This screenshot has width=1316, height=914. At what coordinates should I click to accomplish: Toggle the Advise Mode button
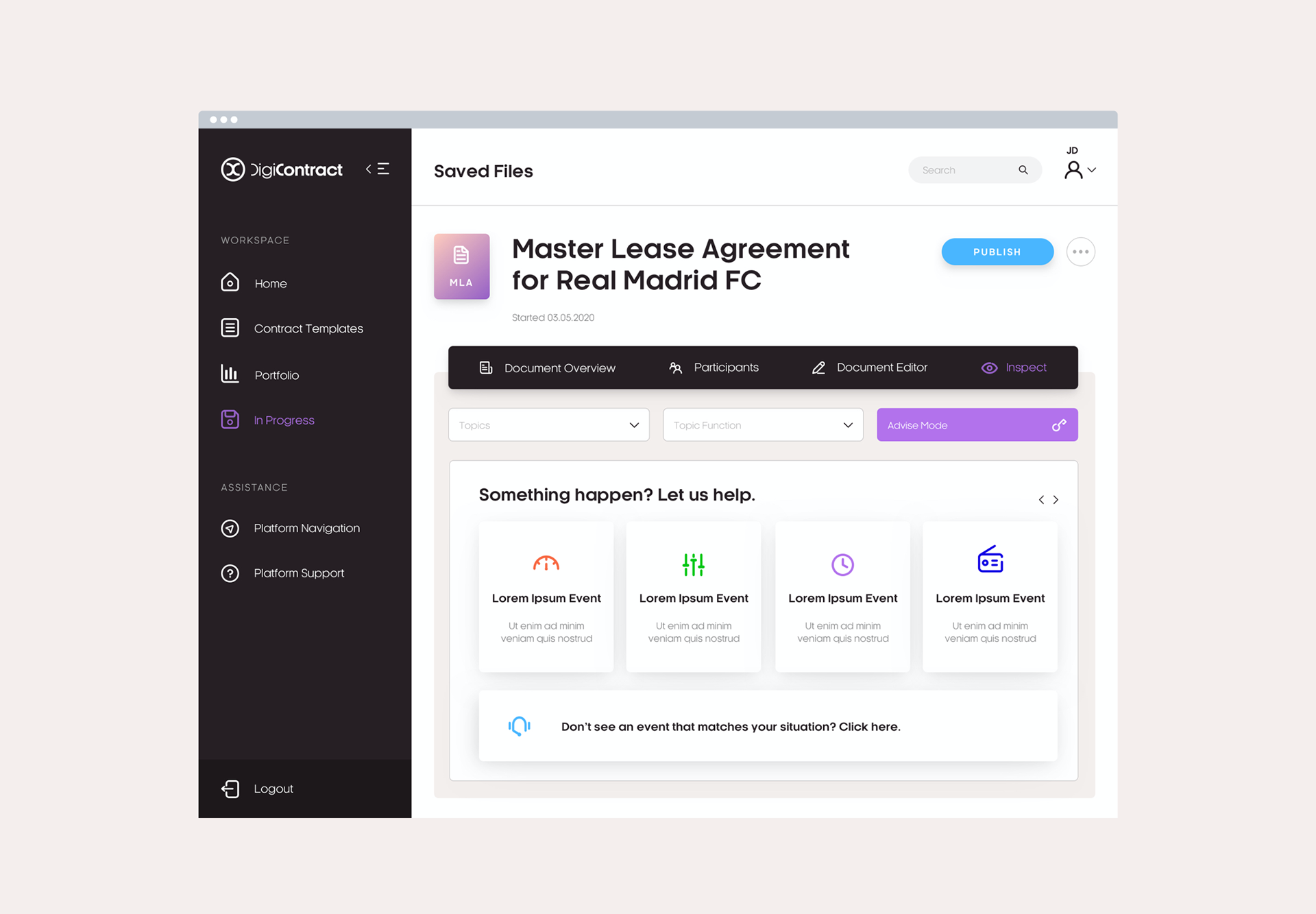[977, 425]
